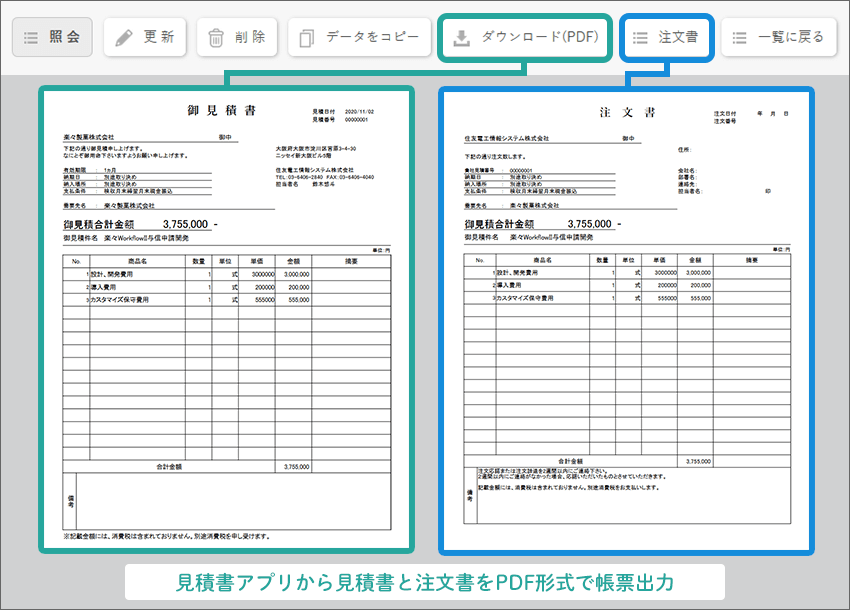
Task: Click the 御見積書 document title heading
Action: coord(221,111)
